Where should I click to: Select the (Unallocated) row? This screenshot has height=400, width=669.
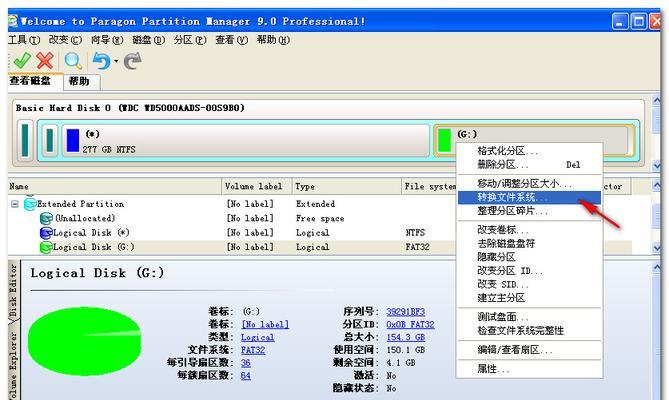[233, 218]
